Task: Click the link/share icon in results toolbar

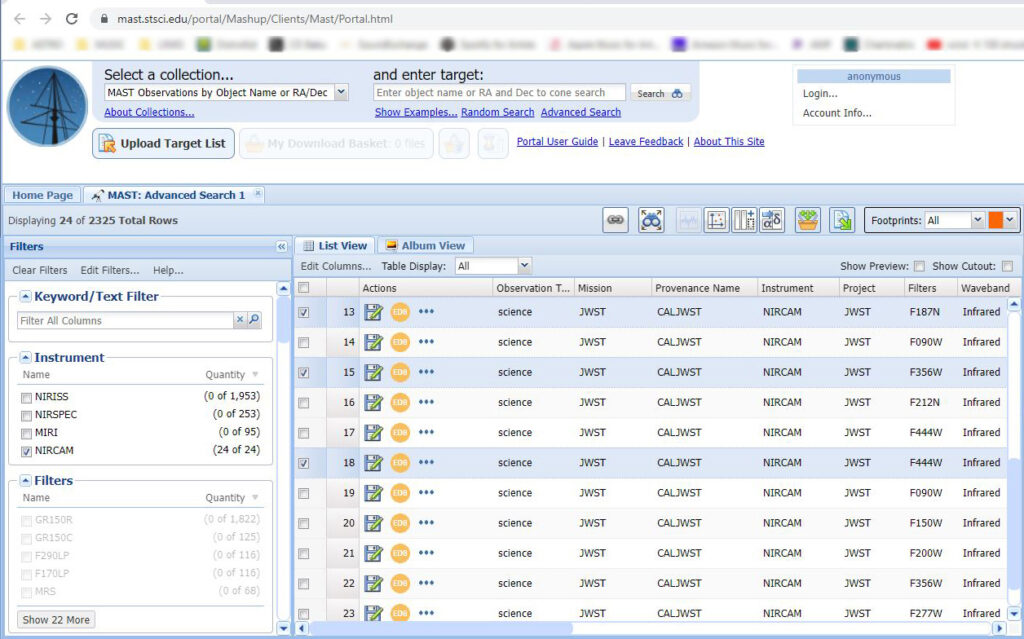Action: (616, 220)
